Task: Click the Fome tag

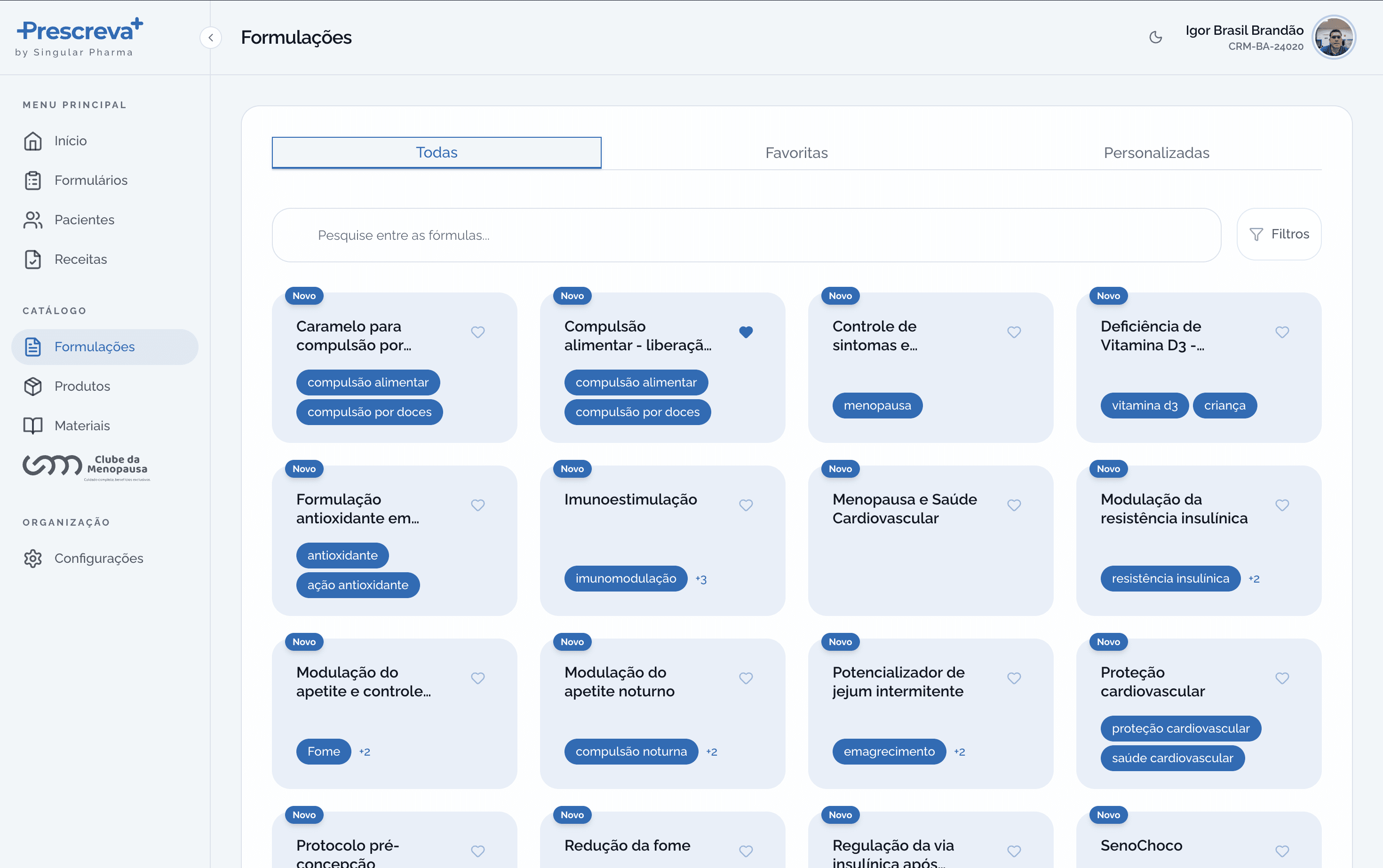Action: click(x=323, y=752)
